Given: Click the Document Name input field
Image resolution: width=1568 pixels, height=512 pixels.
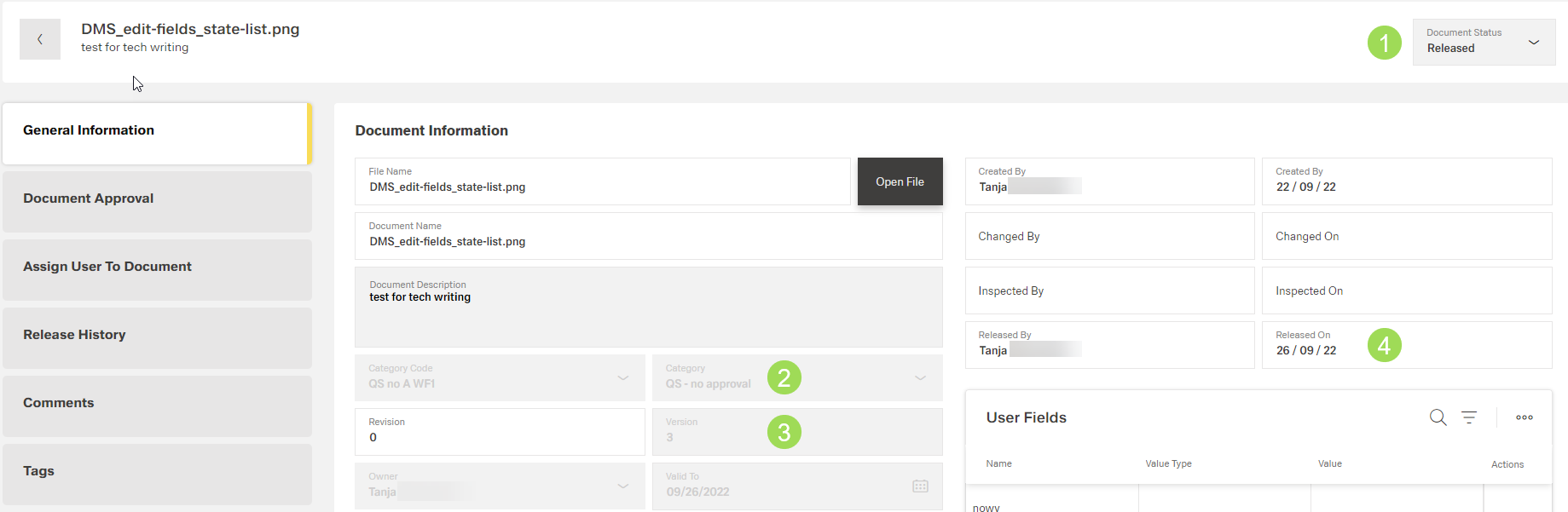Looking at the screenshot, I should click(x=648, y=241).
